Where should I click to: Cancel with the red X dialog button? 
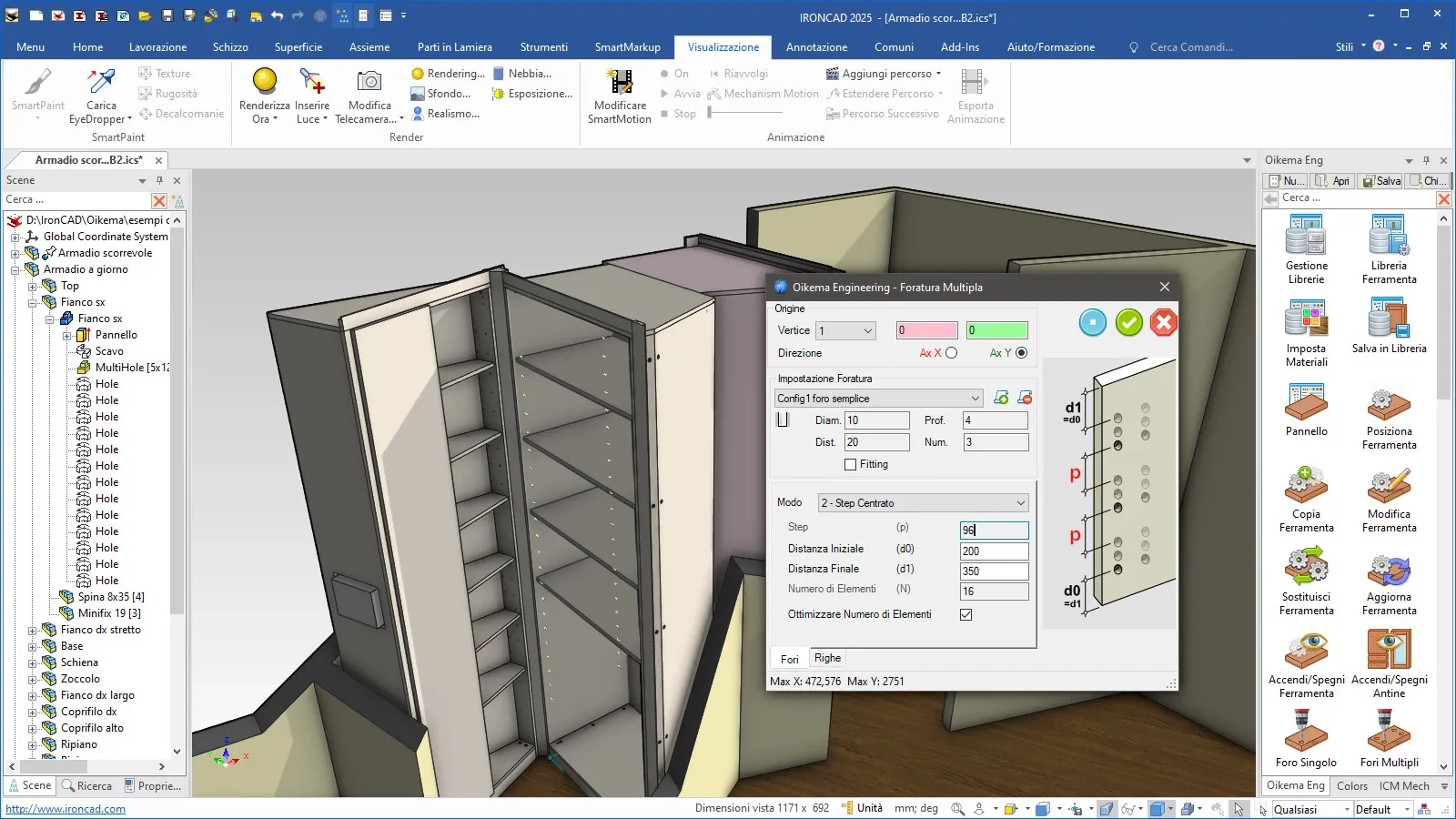(1163, 322)
